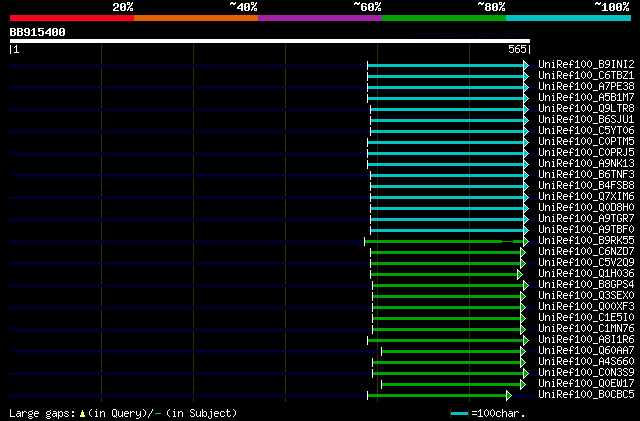Select the UniRef100_A7PE38 label

[586, 87]
